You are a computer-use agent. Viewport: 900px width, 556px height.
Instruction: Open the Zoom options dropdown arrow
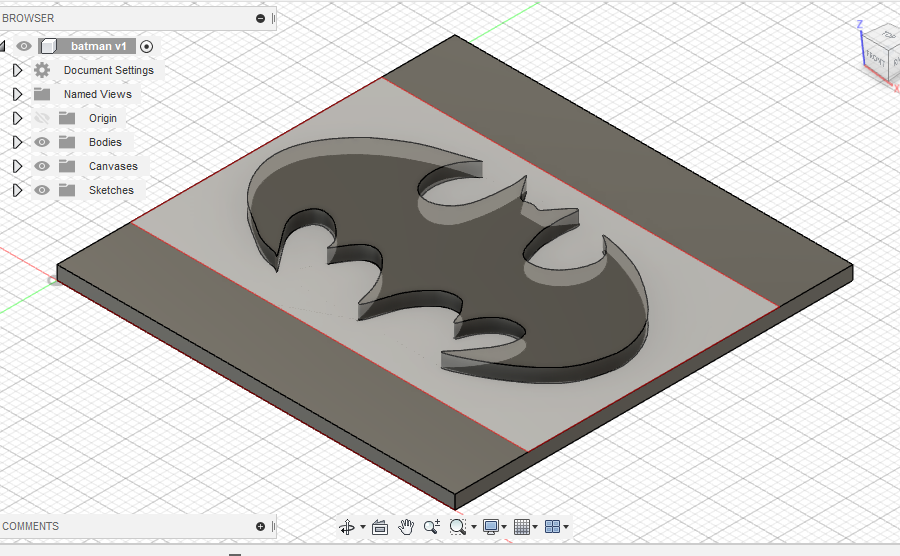tap(474, 527)
